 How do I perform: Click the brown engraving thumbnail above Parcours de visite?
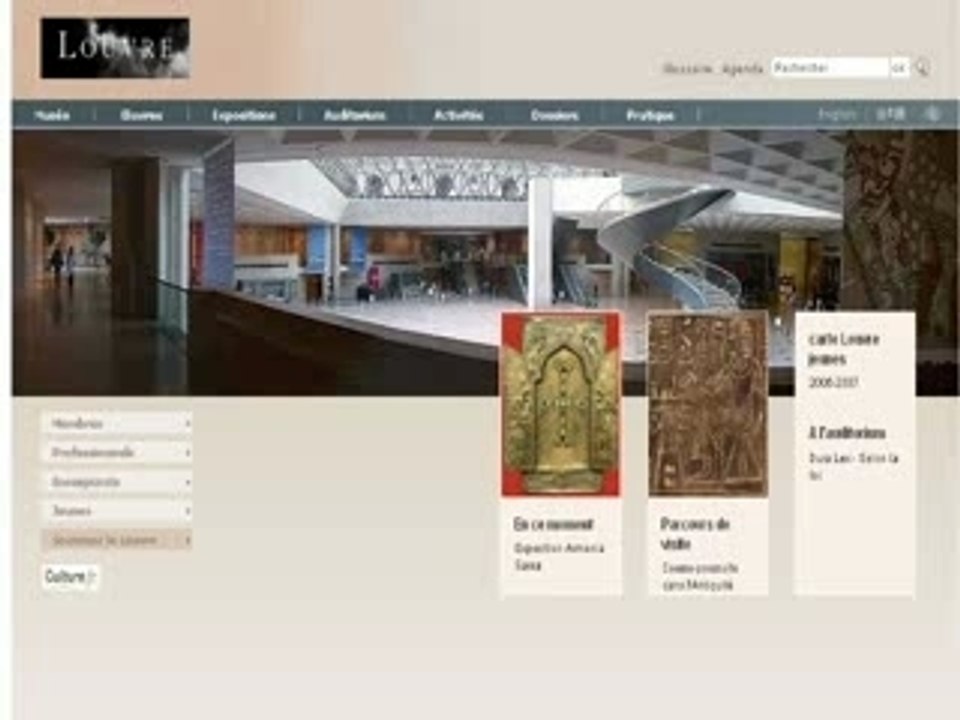click(708, 404)
